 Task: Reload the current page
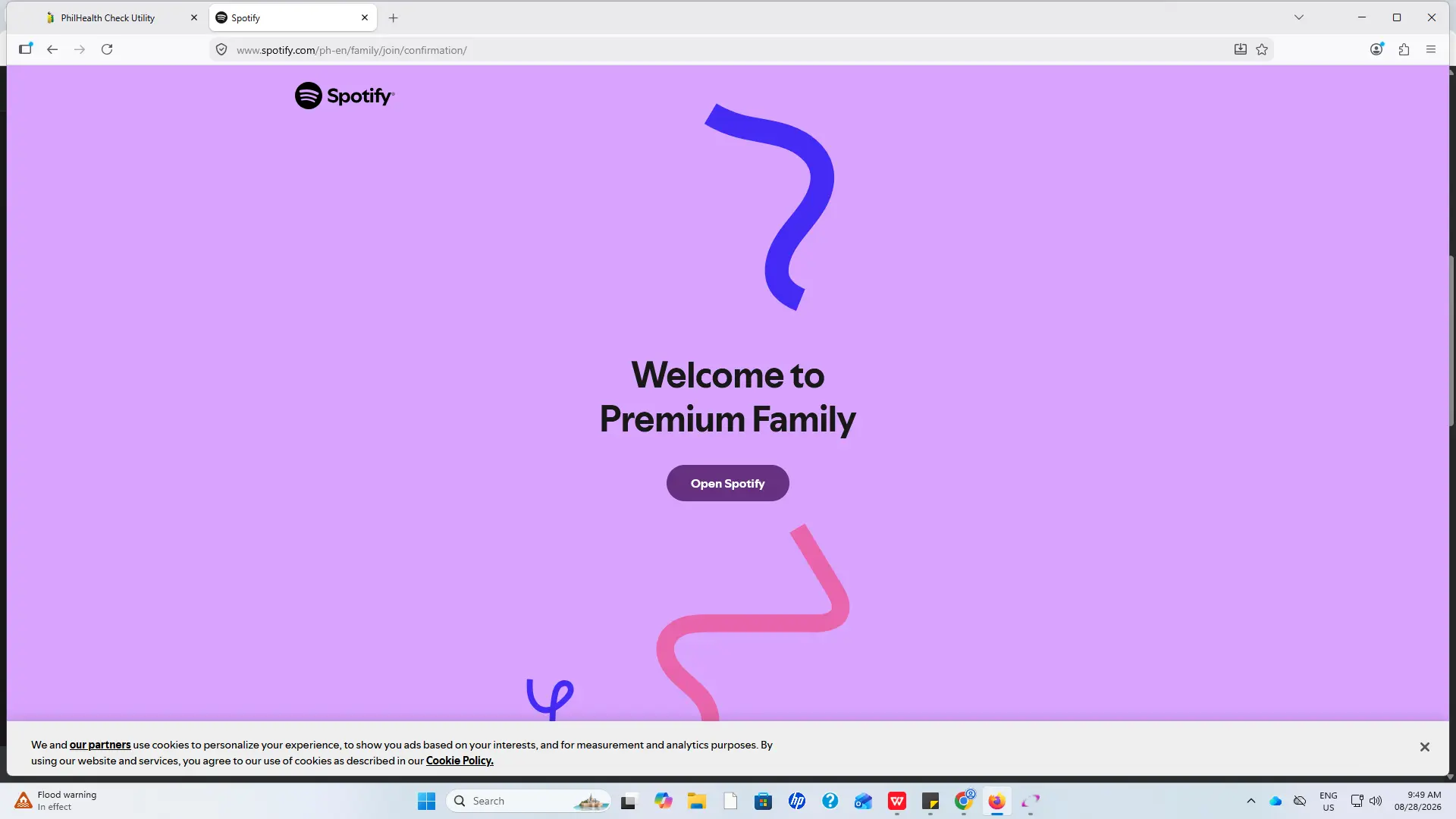click(107, 49)
